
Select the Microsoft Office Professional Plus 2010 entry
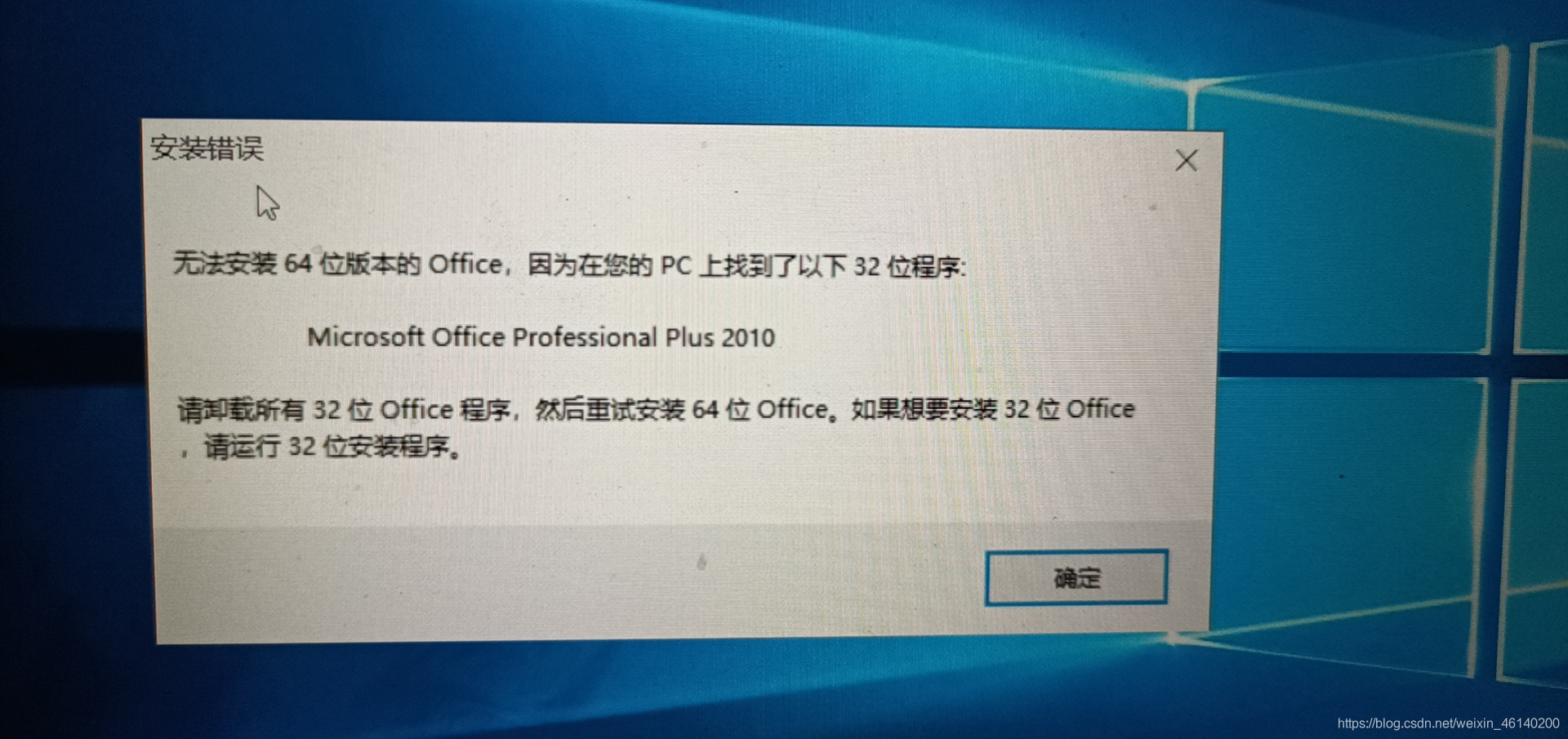pyautogui.click(x=541, y=337)
